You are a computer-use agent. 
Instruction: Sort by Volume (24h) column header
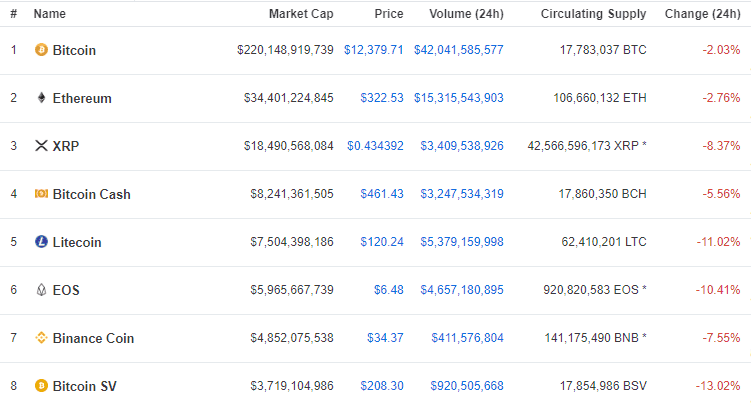[x=466, y=14]
